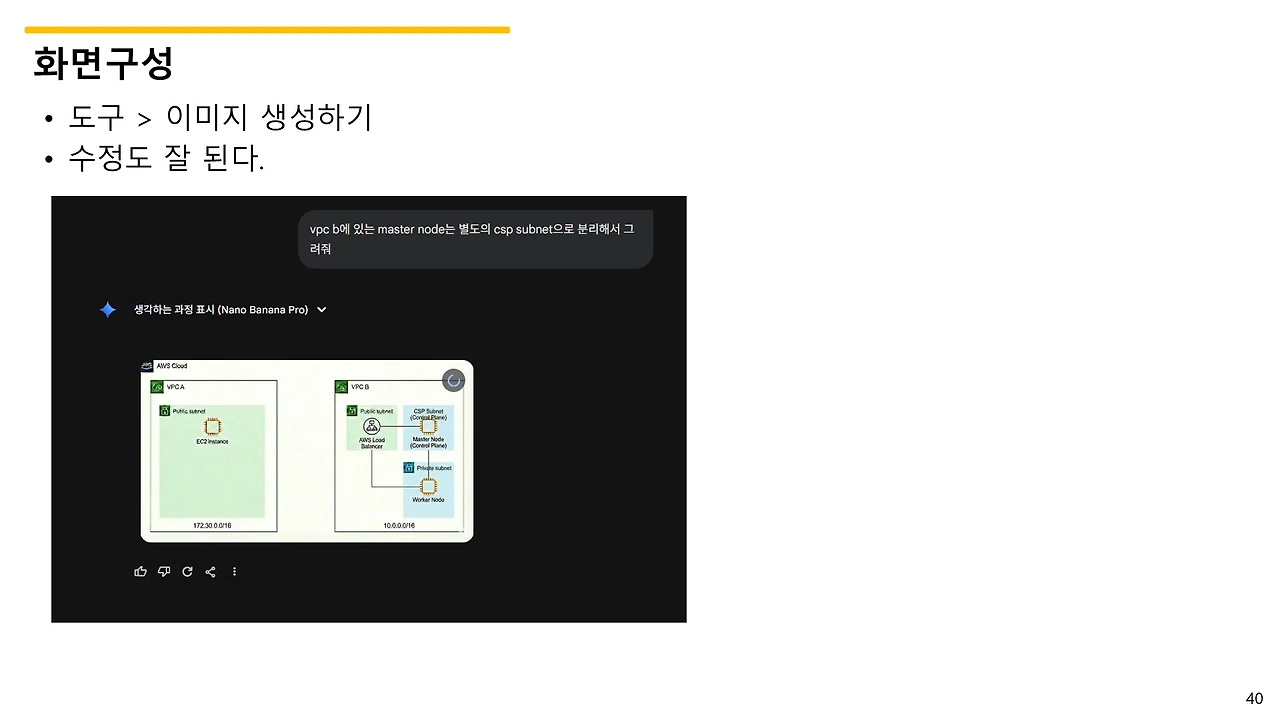Click the user prompt bubble about csp subnet
The image size is (1280, 720).
pos(475,238)
